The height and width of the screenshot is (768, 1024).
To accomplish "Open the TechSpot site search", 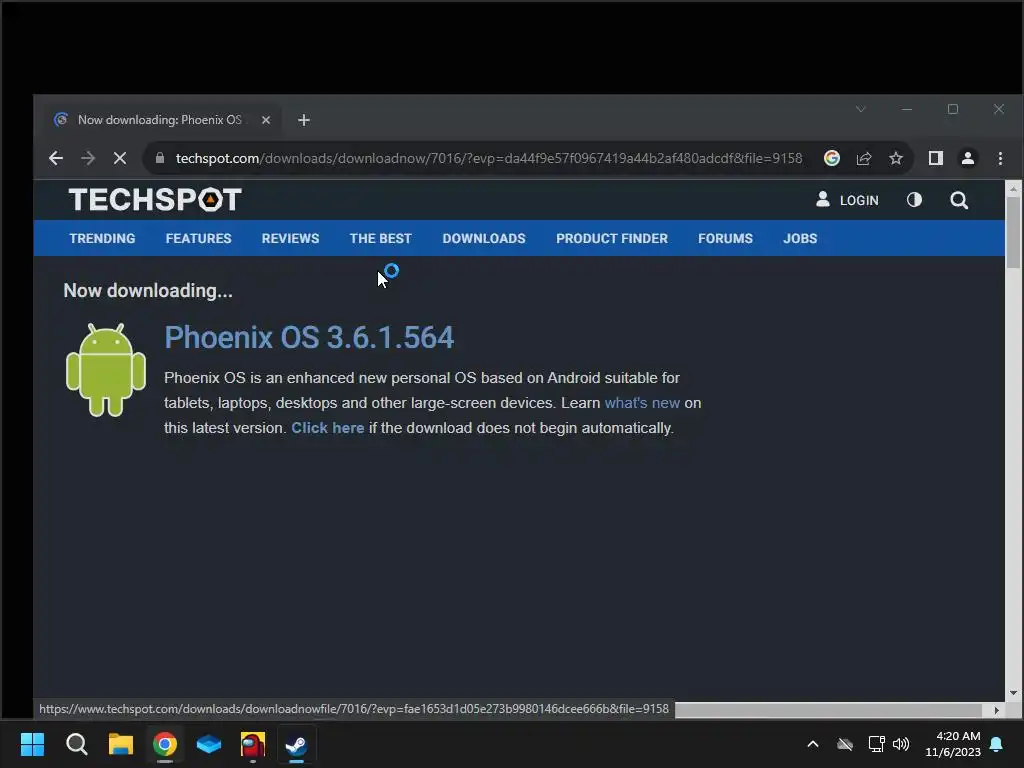I will (x=959, y=200).
